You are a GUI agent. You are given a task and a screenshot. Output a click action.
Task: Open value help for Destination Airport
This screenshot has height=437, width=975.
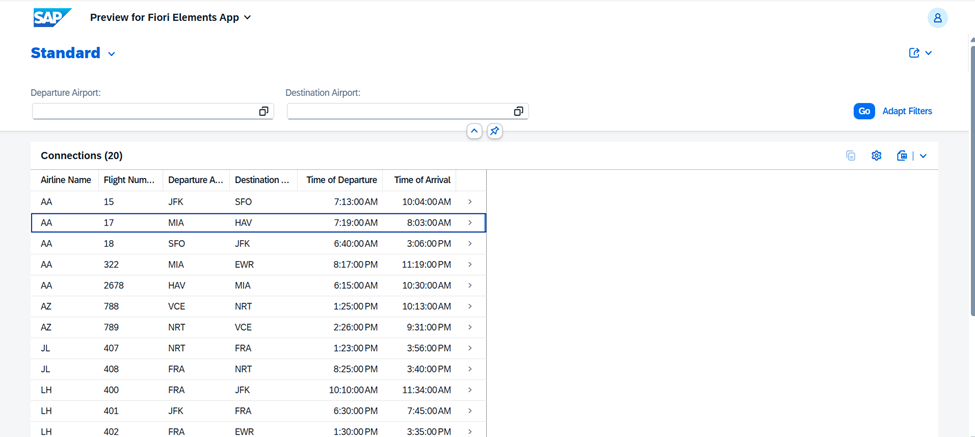[x=518, y=112]
